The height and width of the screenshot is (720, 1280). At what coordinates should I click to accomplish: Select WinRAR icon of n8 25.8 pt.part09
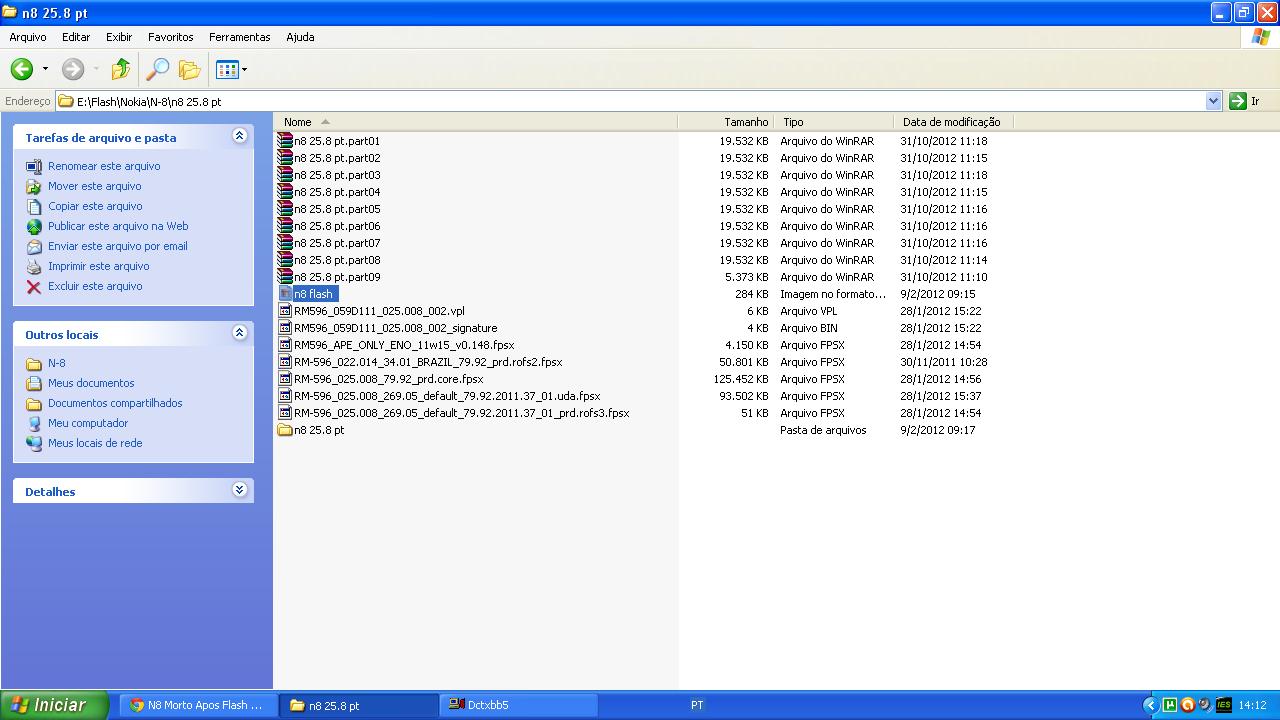click(x=285, y=277)
